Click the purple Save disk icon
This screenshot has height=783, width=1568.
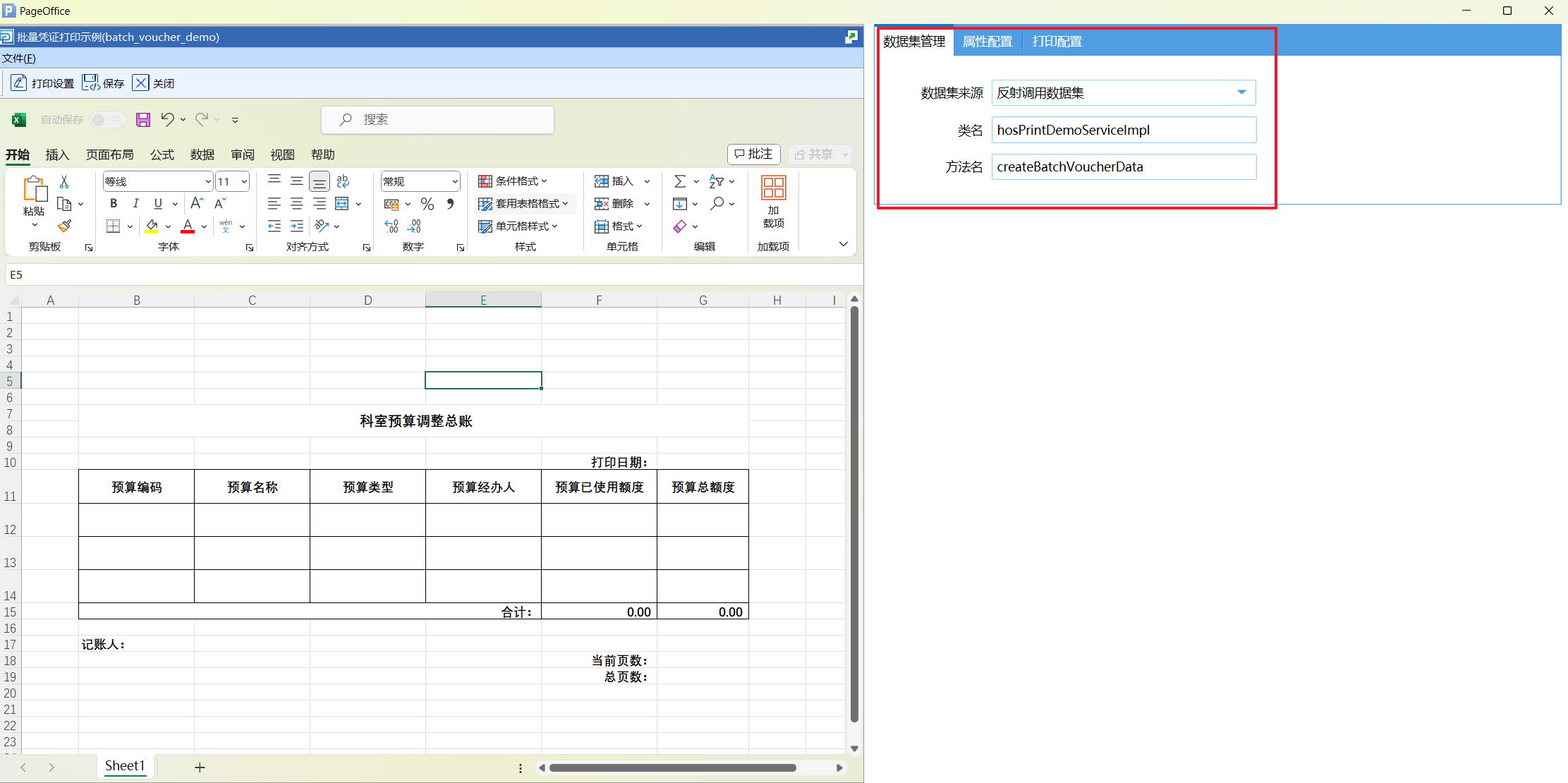point(143,120)
